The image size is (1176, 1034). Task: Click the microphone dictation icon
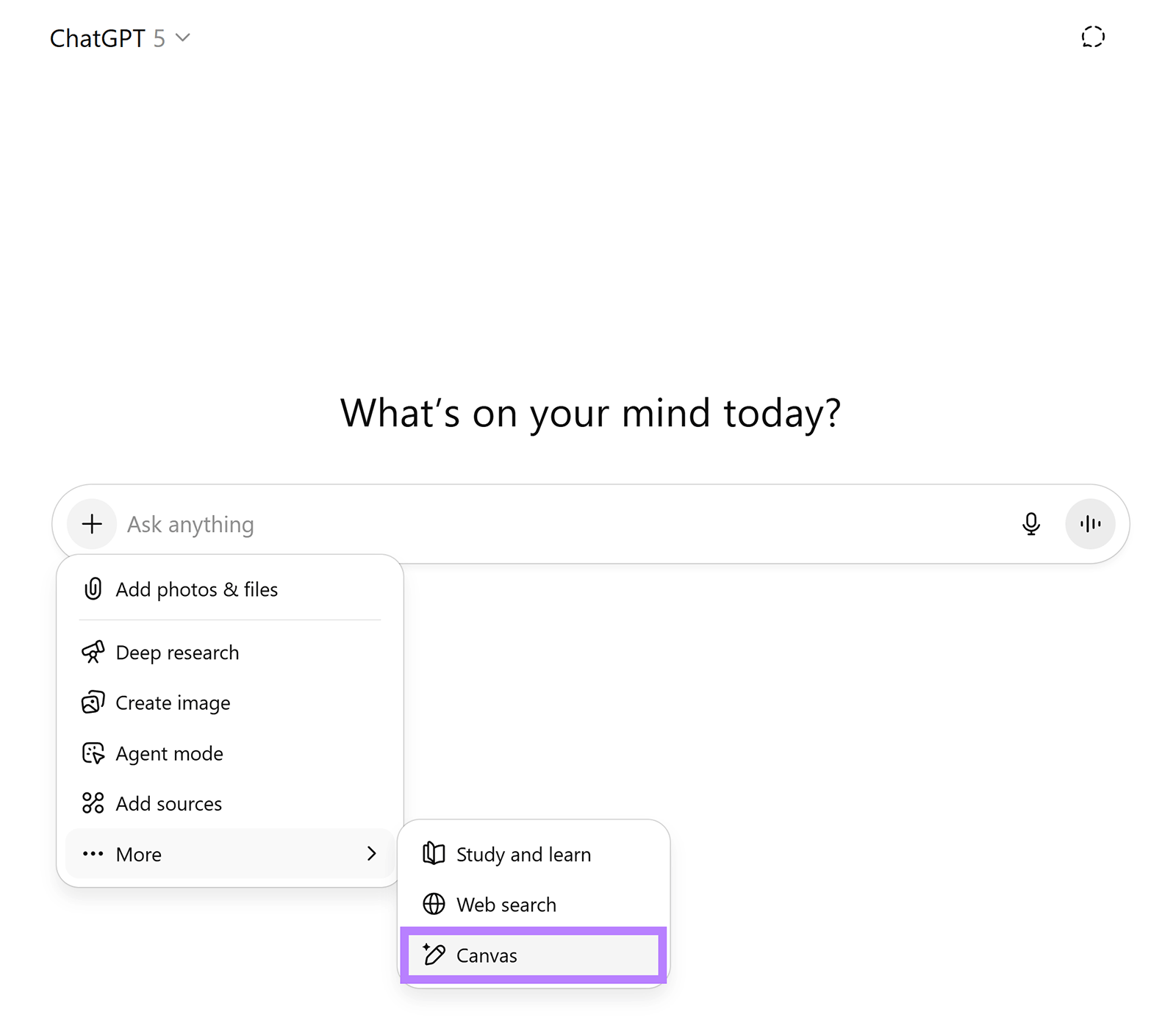coord(1031,524)
